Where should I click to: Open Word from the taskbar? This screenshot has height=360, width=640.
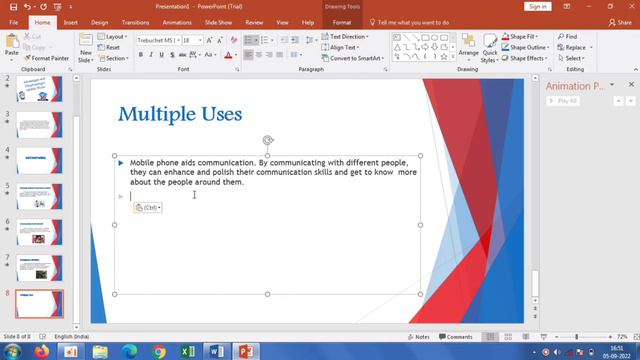pyautogui.click(x=217, y=351)
